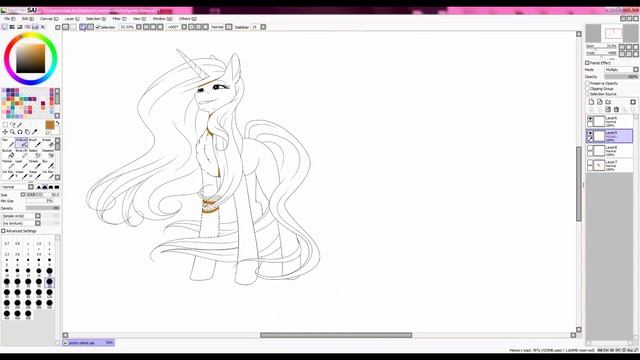Toggle the Selection checkbox in toolbar
The height and width of the screenshot is (360, 640).
coord(98,27)
